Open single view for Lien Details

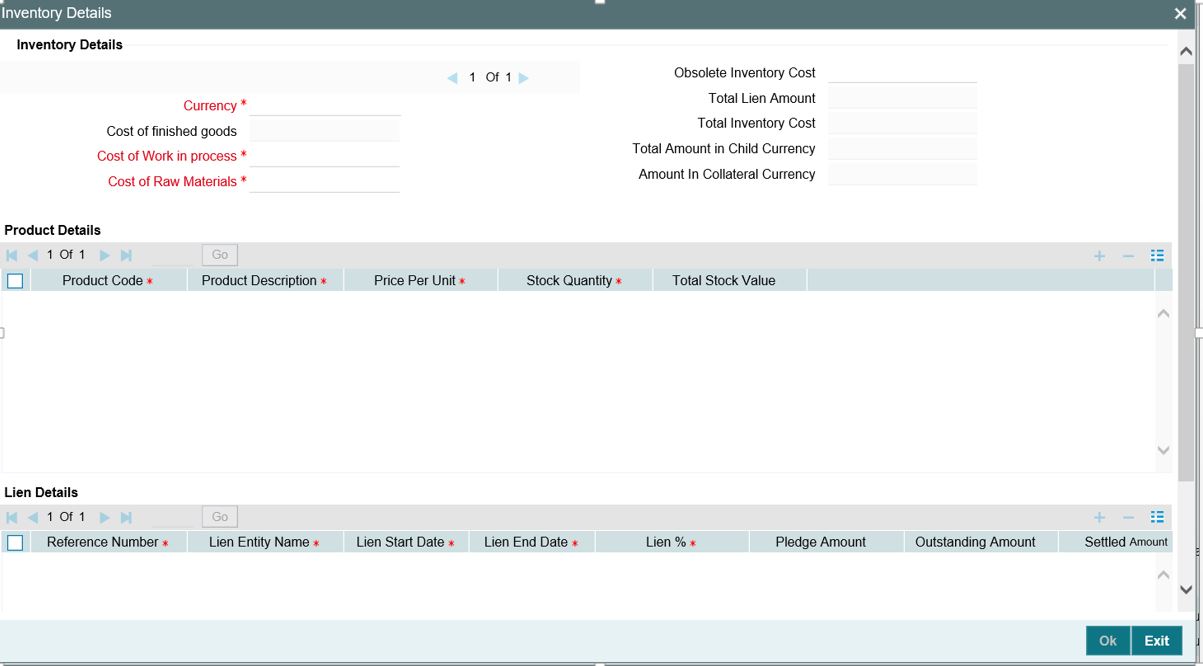pos(1157,518)
